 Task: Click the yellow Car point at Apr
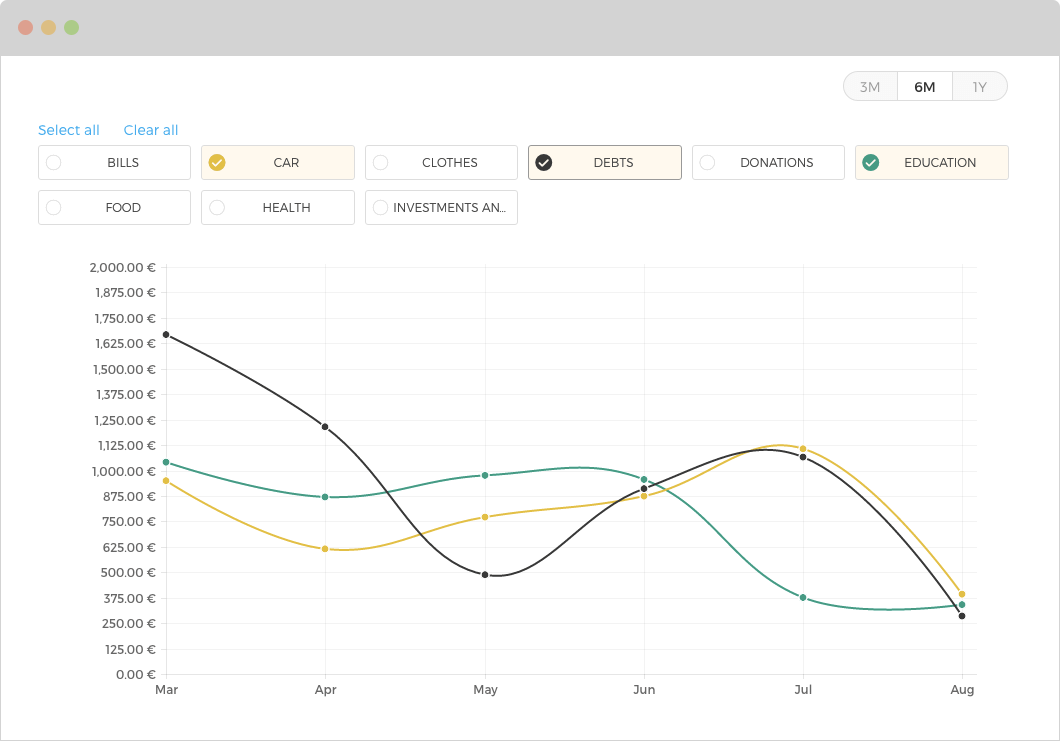pos(325,549)
